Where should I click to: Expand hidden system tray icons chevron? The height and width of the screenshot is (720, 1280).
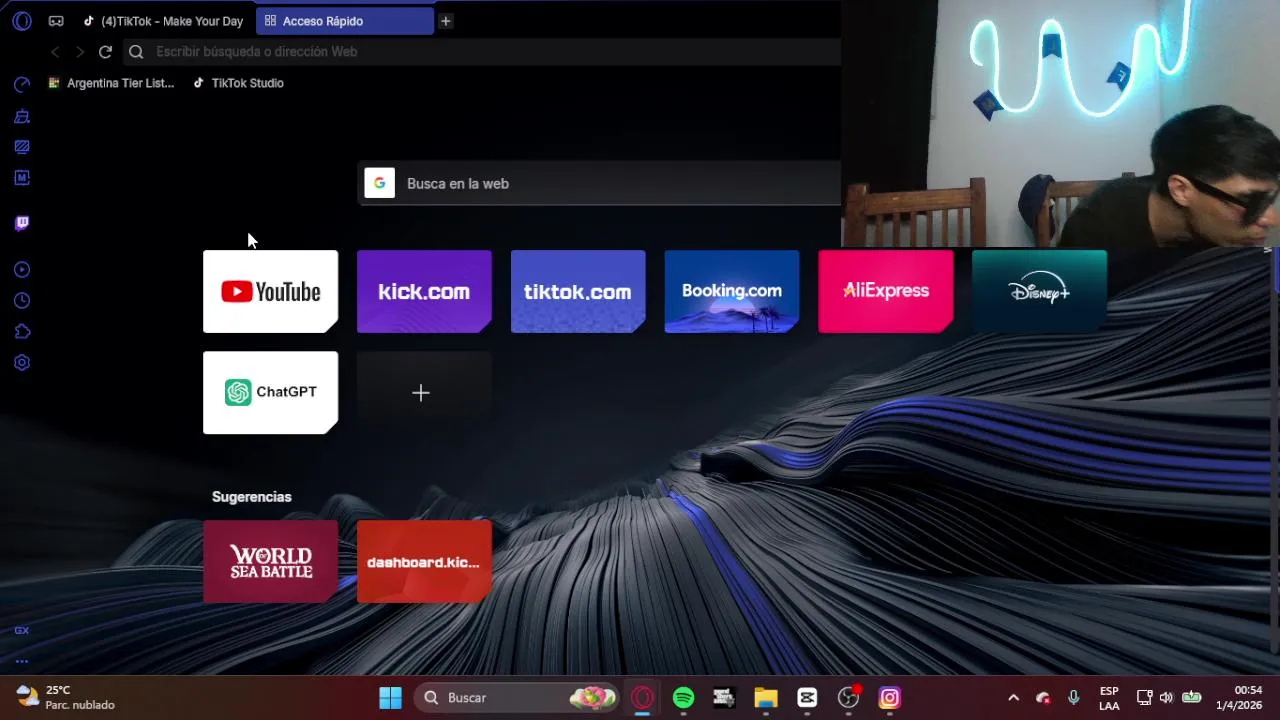coord(1013,698)
